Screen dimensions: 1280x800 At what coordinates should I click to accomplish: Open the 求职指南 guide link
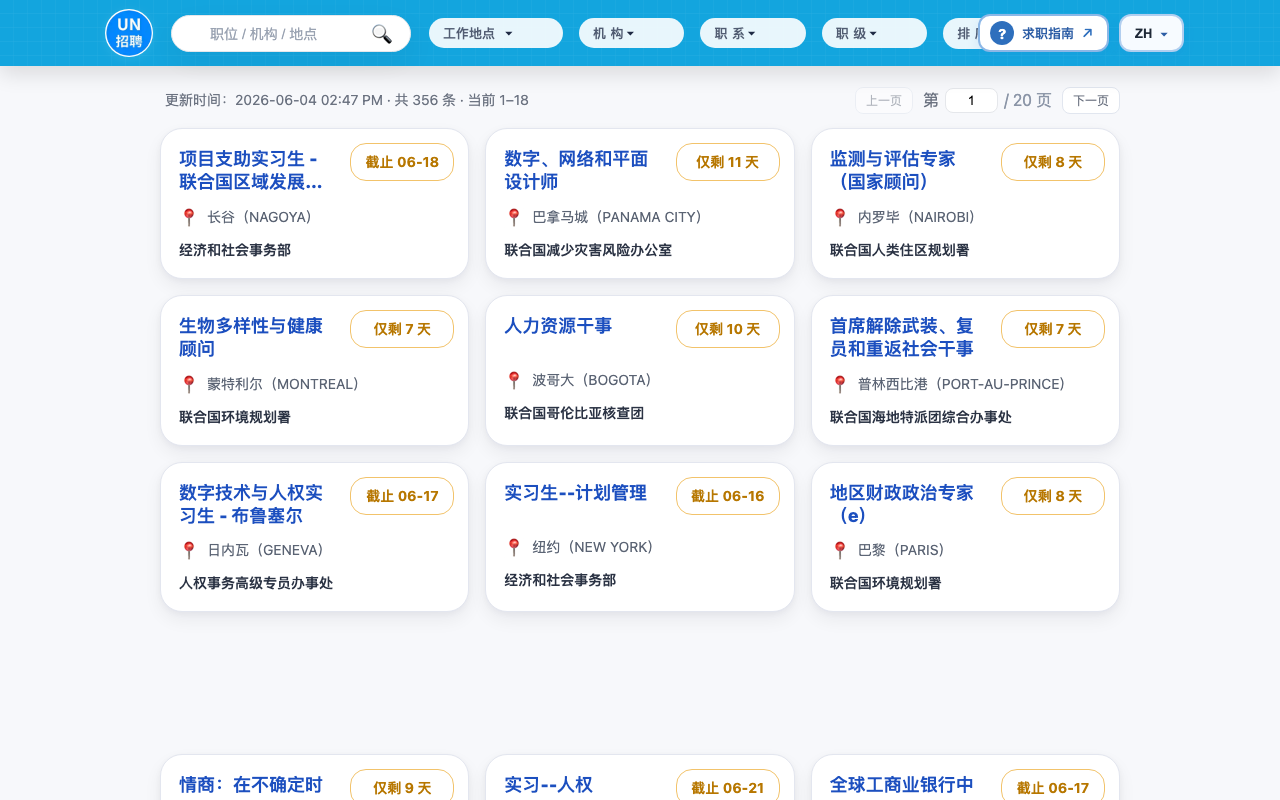pyautogui.click(x=1043, y=33)
